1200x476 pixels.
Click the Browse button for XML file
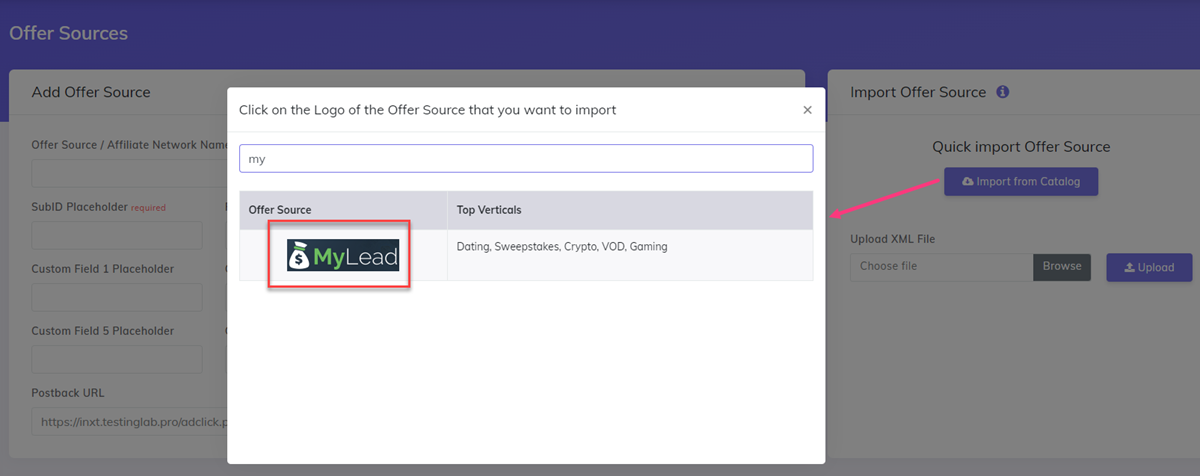tap(1062, 267)
